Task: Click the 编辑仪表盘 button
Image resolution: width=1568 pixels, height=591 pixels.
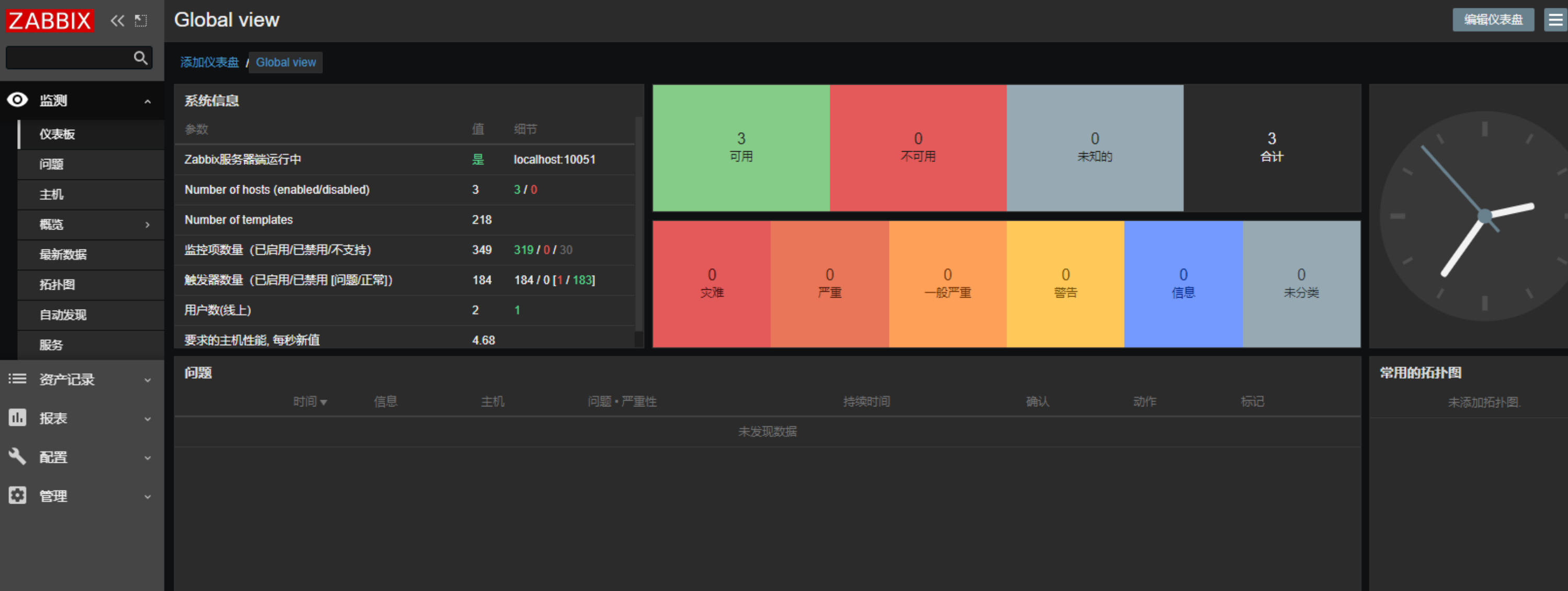Action: pyautogui.click(x=1493, y=19)
